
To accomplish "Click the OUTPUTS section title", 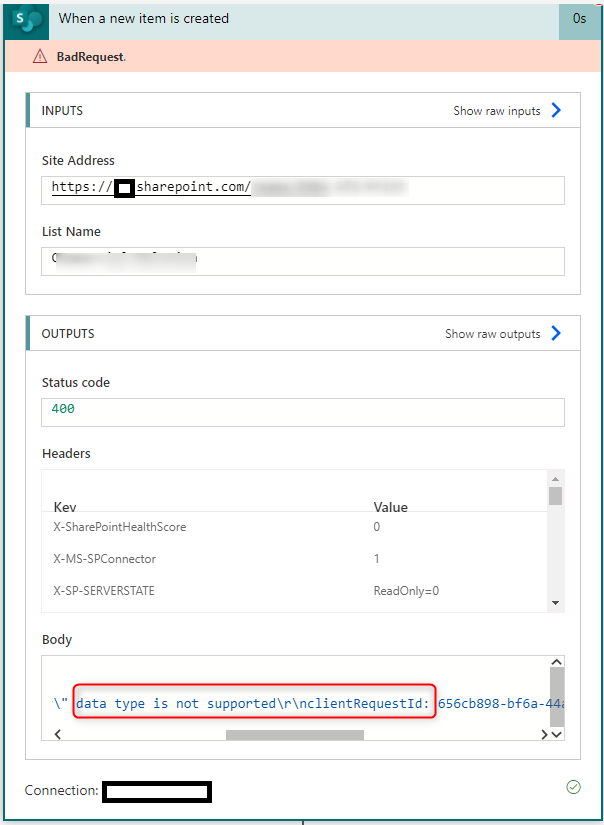I will 68,334.
